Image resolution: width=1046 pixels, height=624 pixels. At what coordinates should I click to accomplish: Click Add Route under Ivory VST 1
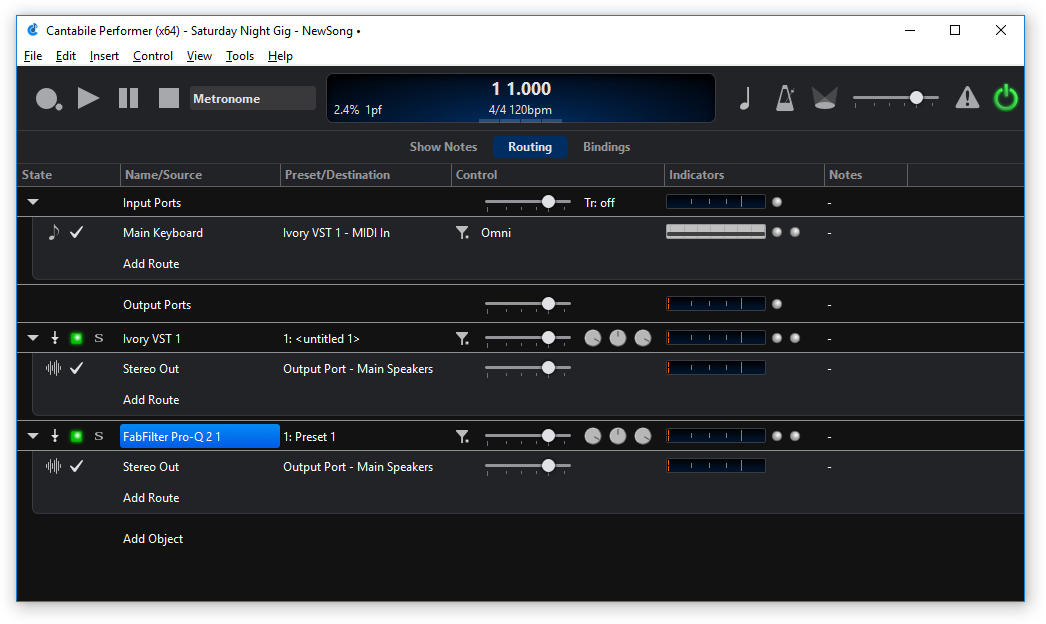pos(151,400)
